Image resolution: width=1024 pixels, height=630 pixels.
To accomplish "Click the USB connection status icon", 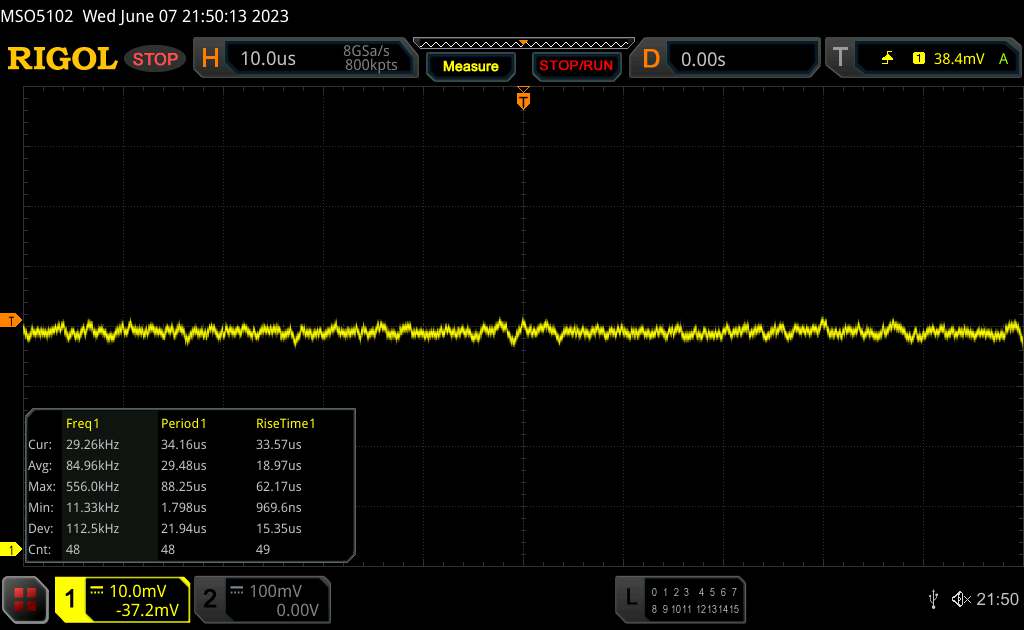I will [933, 599].
